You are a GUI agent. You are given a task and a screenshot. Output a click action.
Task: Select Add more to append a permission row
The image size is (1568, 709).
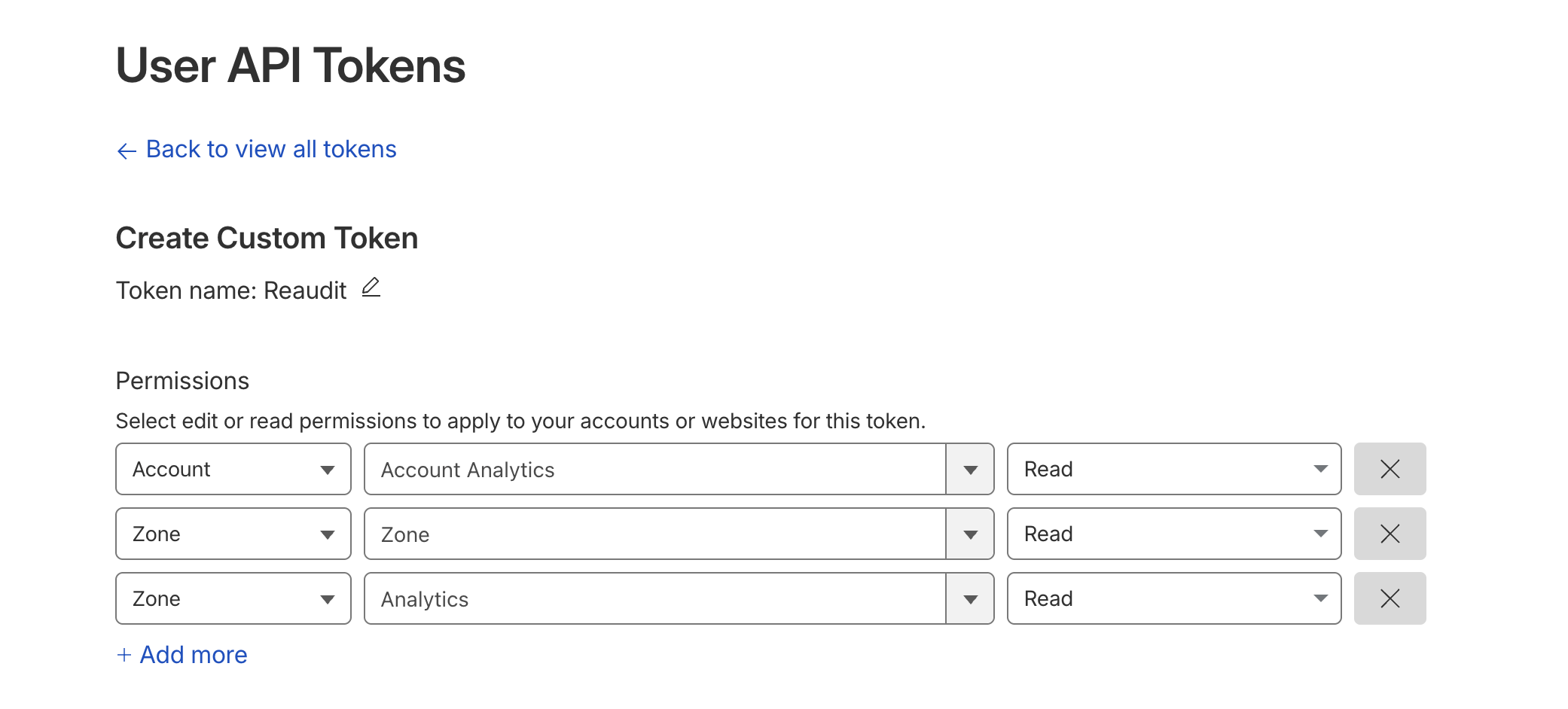193,655
